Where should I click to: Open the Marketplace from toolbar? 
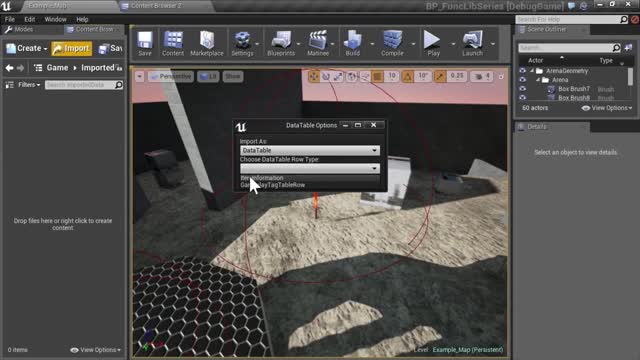[x=207, y=43]
